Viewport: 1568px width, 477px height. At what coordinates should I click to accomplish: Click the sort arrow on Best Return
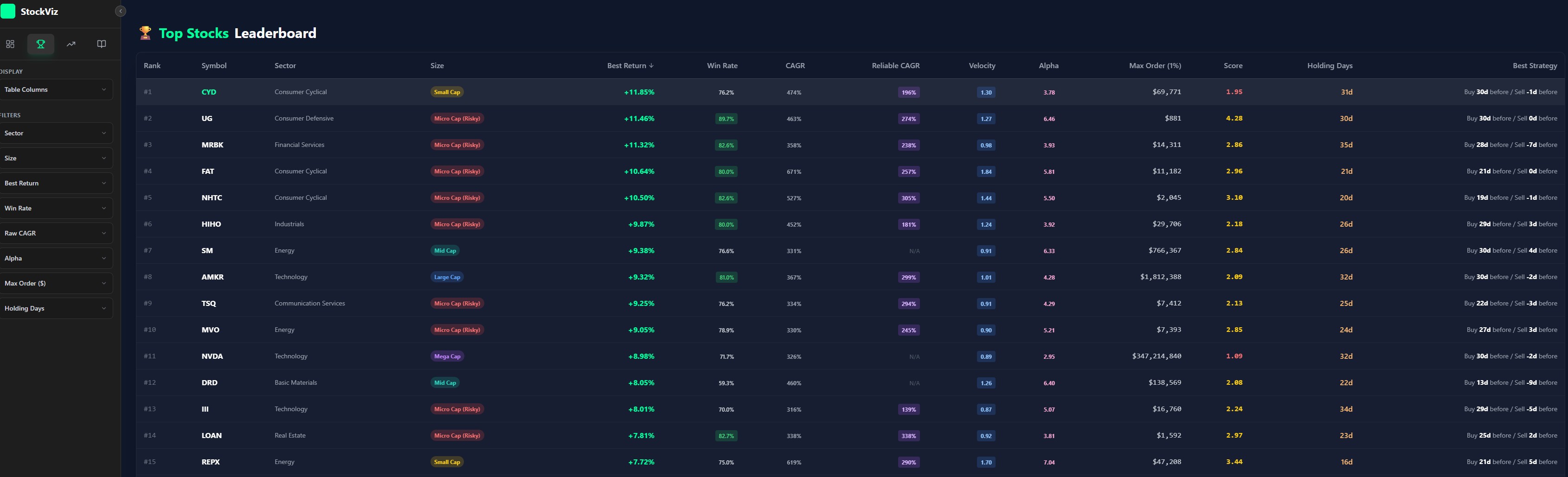(651, 66)
